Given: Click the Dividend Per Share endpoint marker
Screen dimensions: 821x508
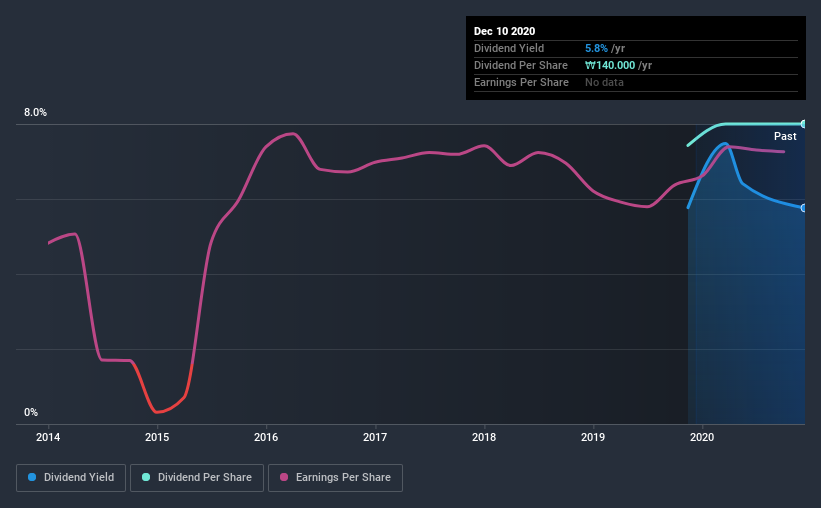Looking at the screenshot, I should click(804, 124).
